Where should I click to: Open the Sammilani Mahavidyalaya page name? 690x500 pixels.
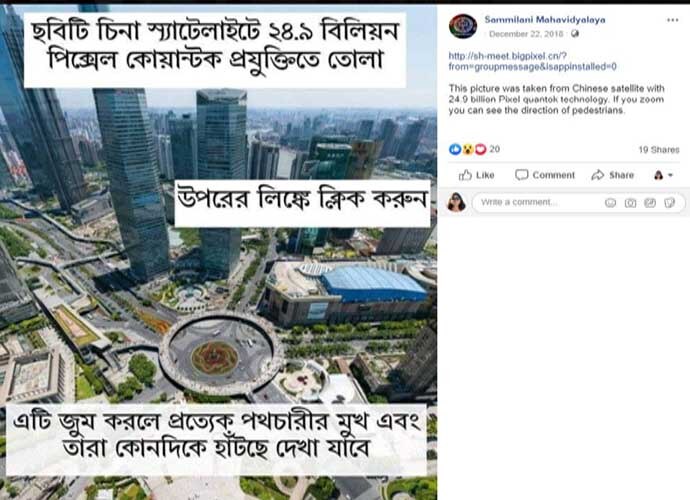coord(545,19)
